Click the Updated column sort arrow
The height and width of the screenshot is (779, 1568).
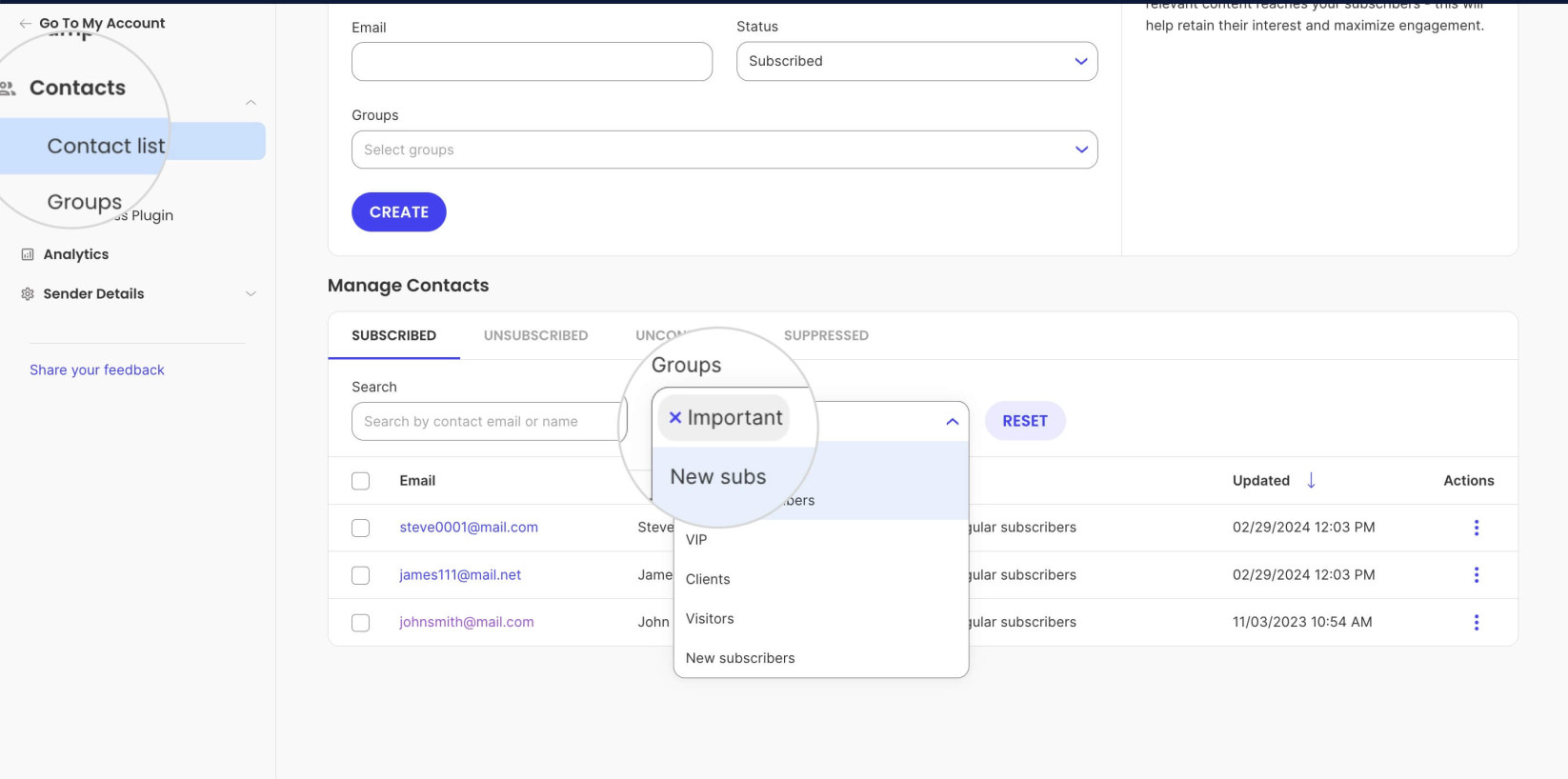pos(1311,480)
